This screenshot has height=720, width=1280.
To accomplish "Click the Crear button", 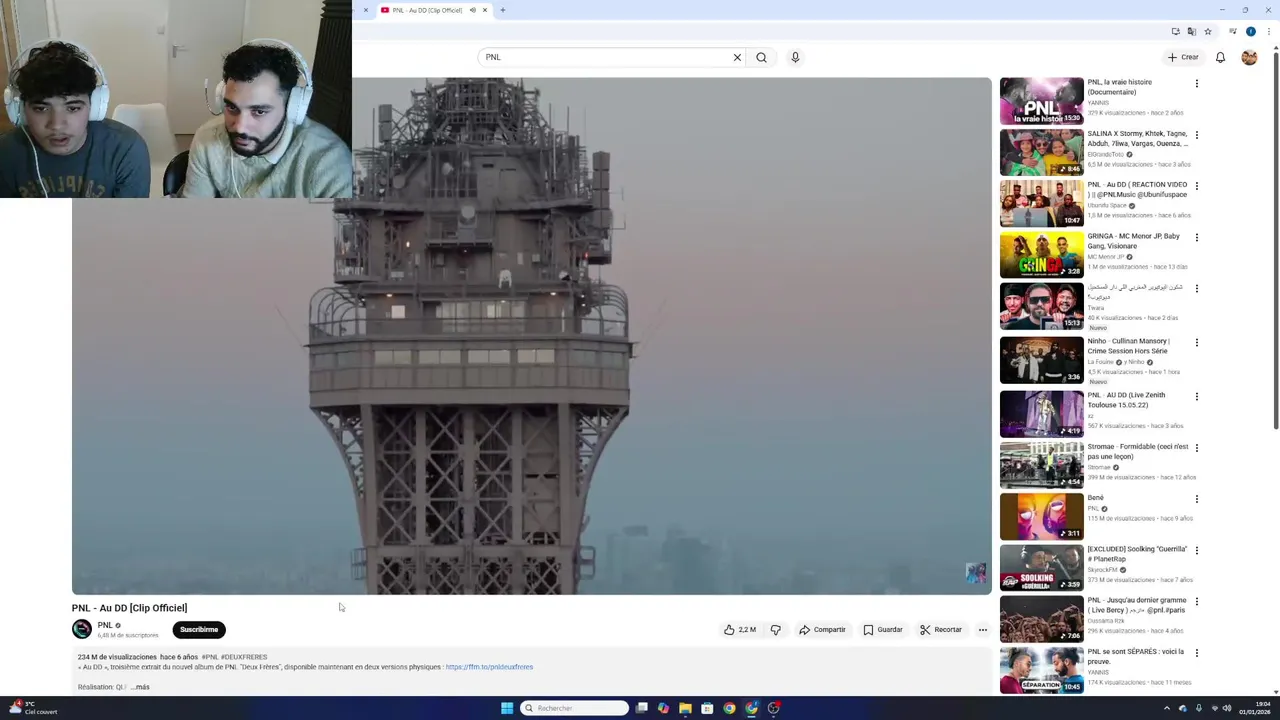I will (x=1183, y=57).
